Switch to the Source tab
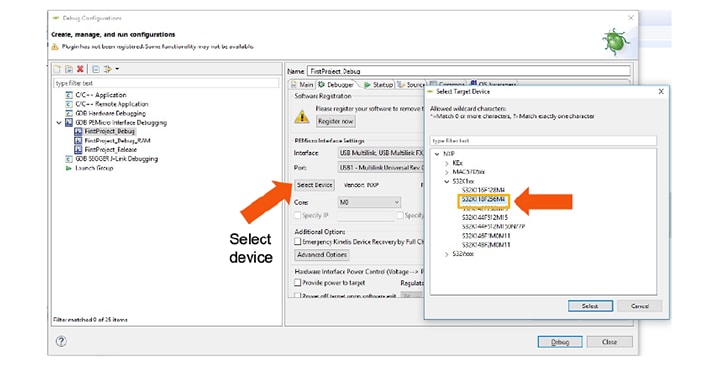Screen dimensions: 720x365 tap(411, 84)
